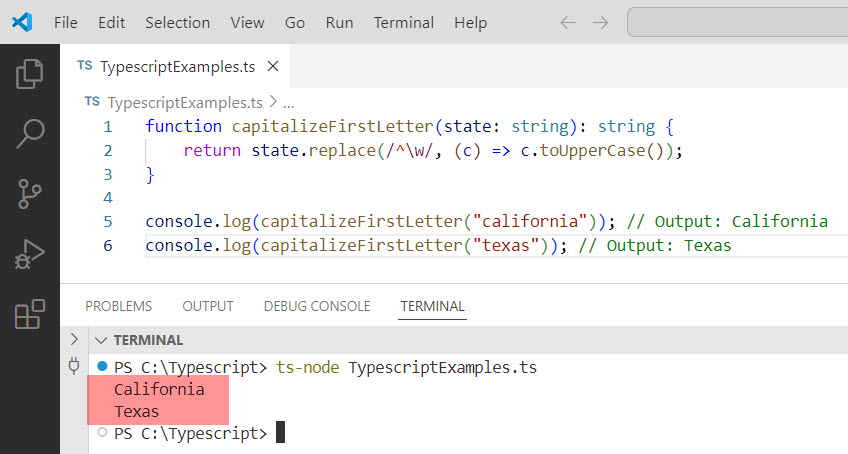
Task: Open the Edit menu
Action: point(111,23)
